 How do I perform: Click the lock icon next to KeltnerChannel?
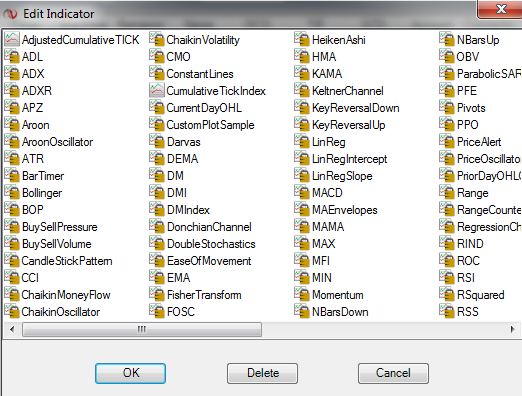tap(302, 90)
